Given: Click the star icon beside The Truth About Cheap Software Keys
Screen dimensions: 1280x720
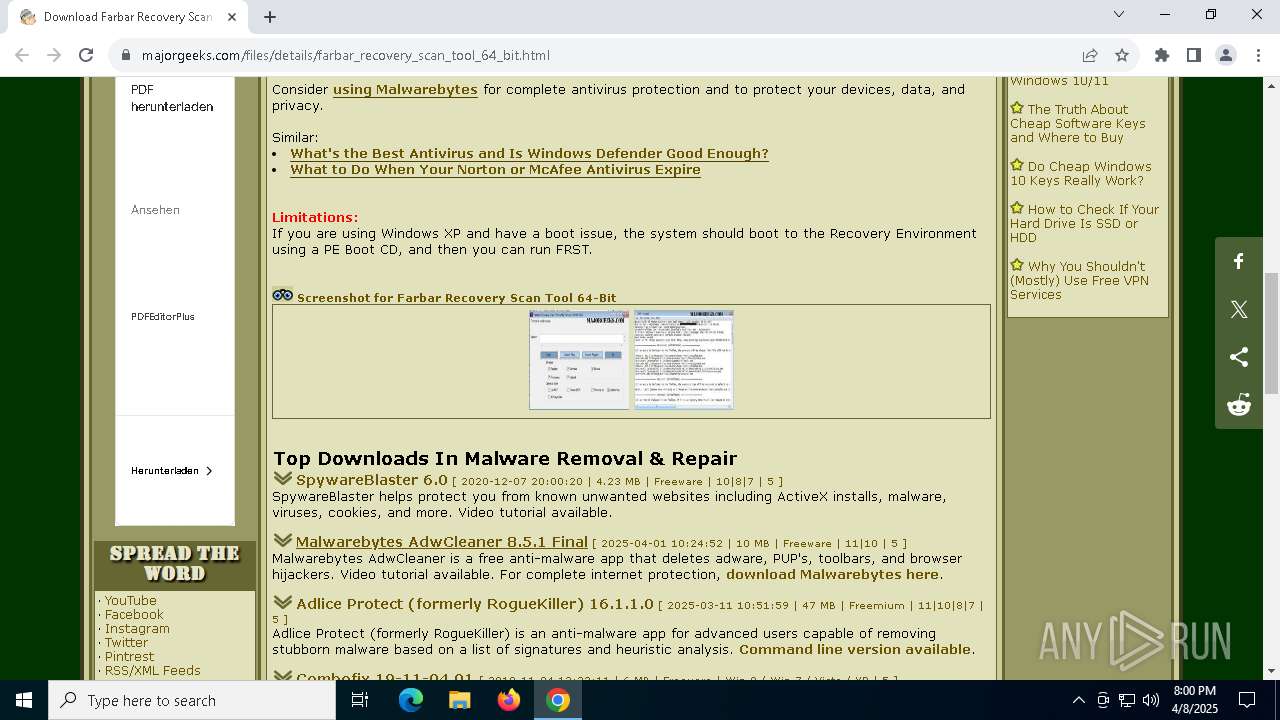Looking at the screenshot, I should pyautogui.click(x=1017, y=108).
